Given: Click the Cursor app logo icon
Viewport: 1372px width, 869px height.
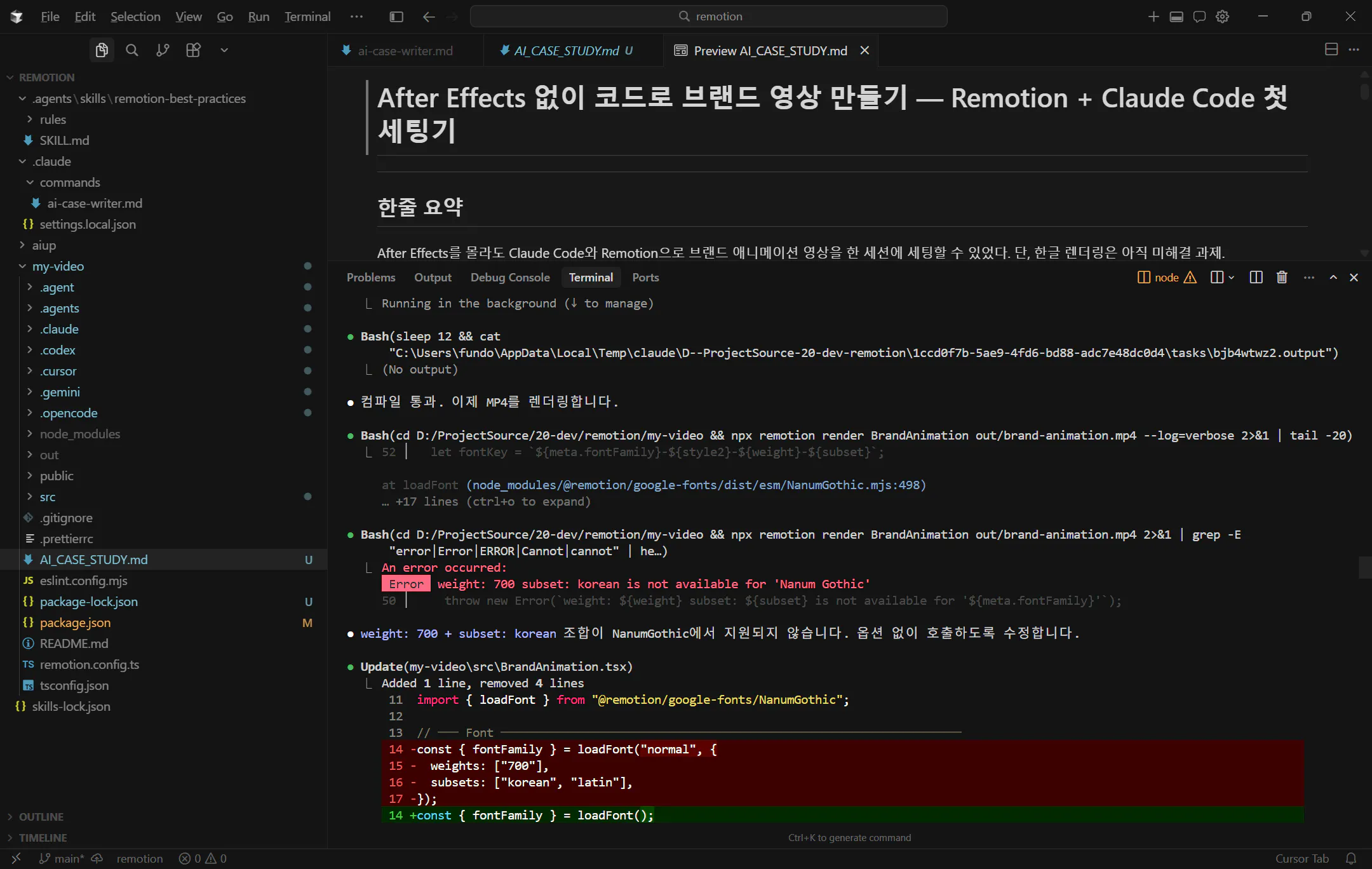Looking at the screenshot, I should pyautogui.click(x=17, y=17).
